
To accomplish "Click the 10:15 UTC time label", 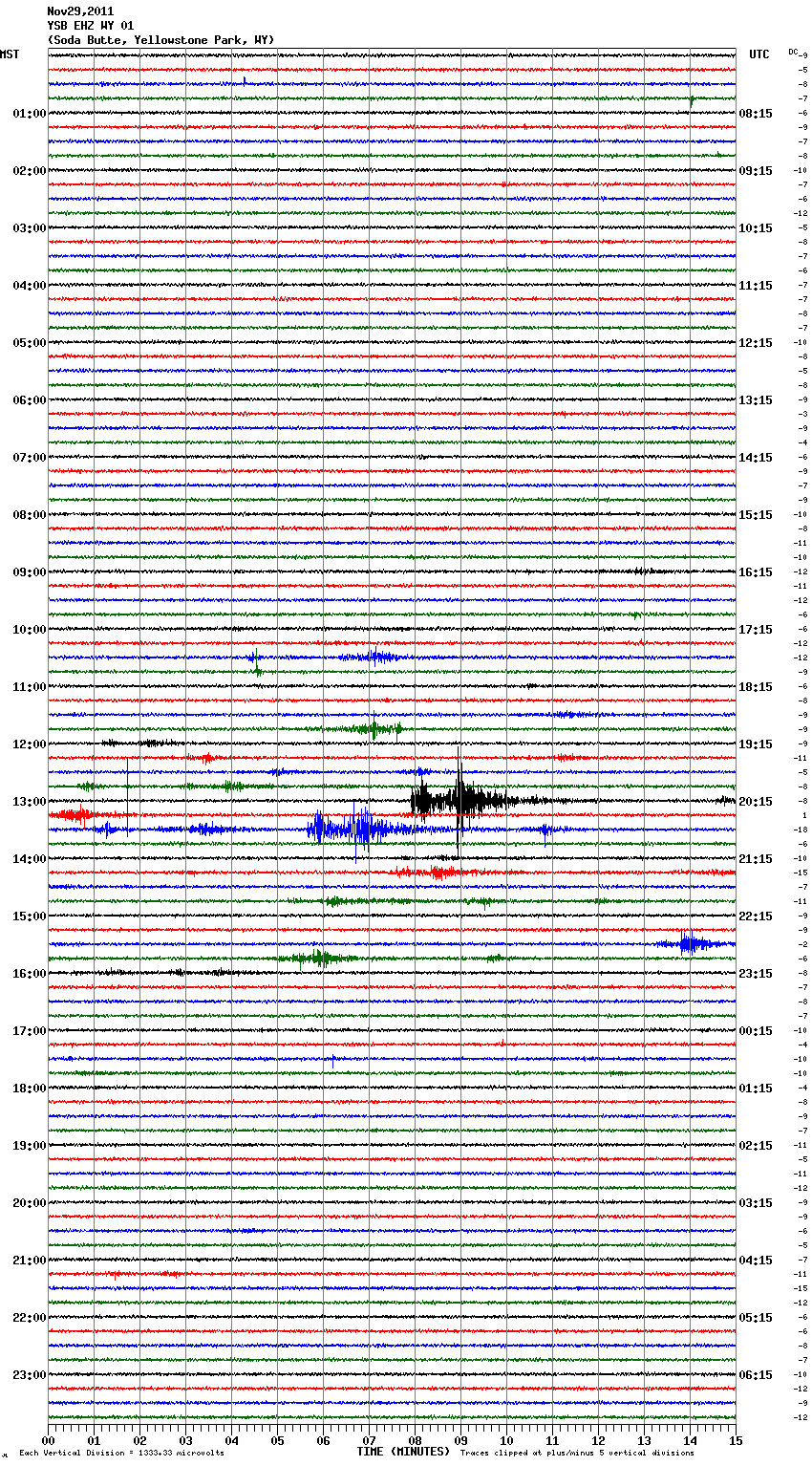I will (x=756, y=228).
